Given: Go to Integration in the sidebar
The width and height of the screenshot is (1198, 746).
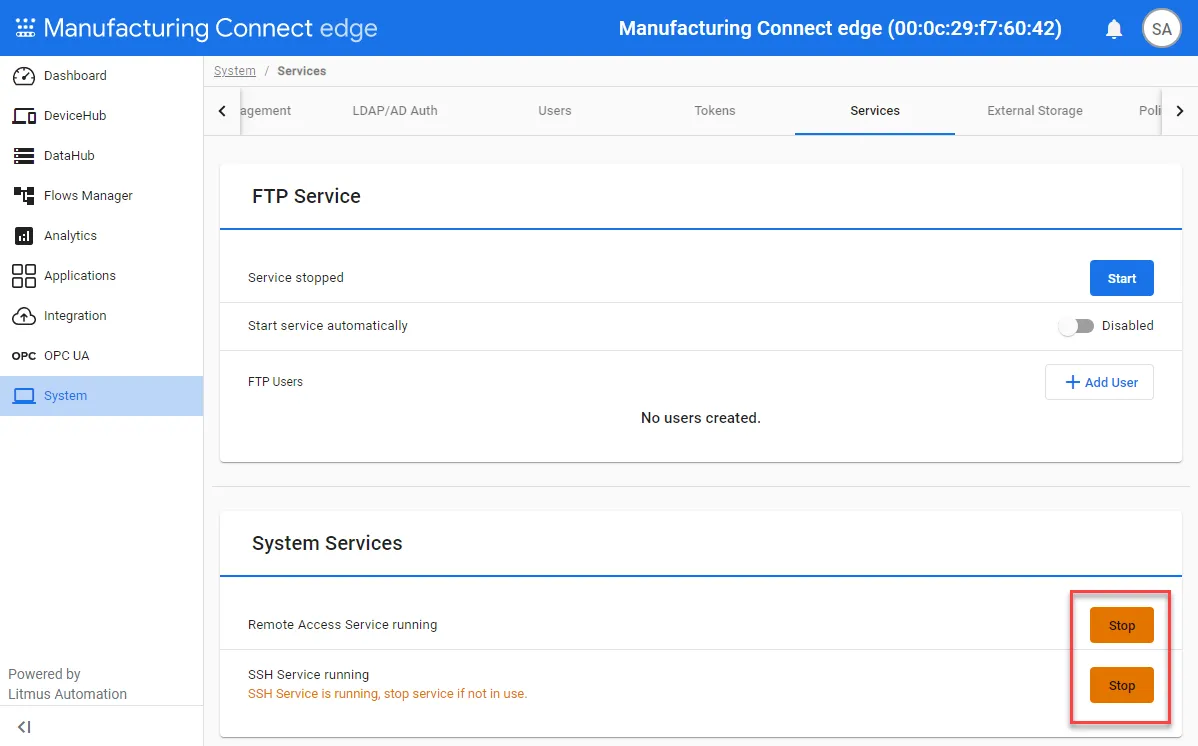Looking at the screenshot, I should click(102, 316).
